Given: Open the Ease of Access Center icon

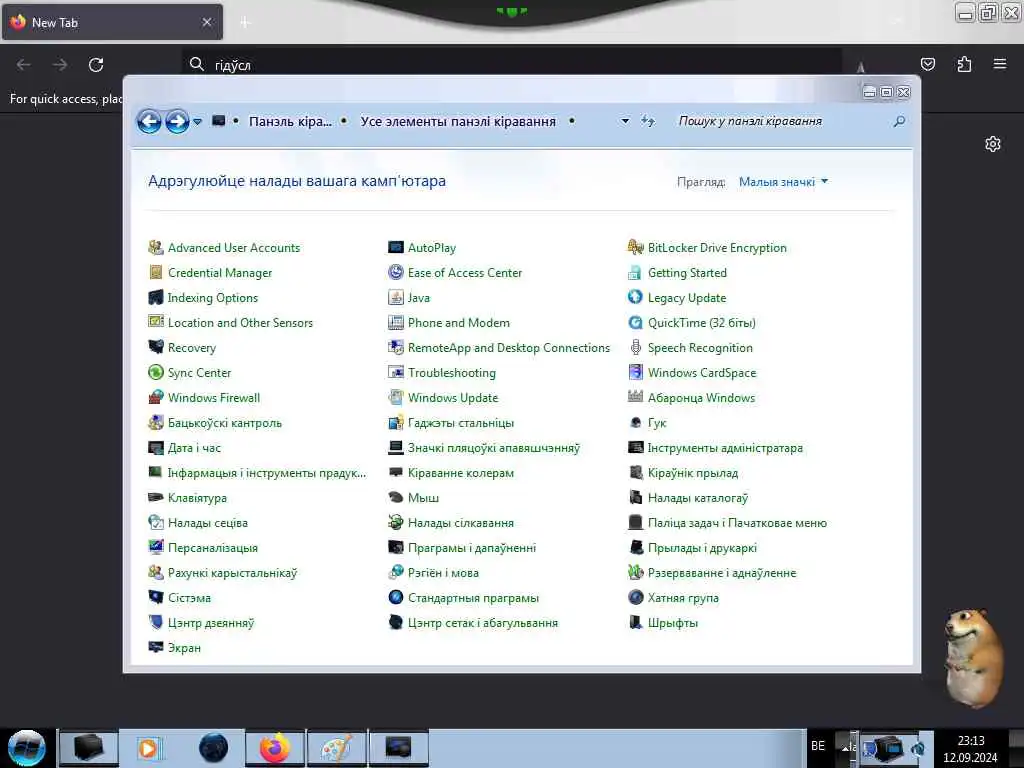Looking at the screenshot, I should coord(396,272).
